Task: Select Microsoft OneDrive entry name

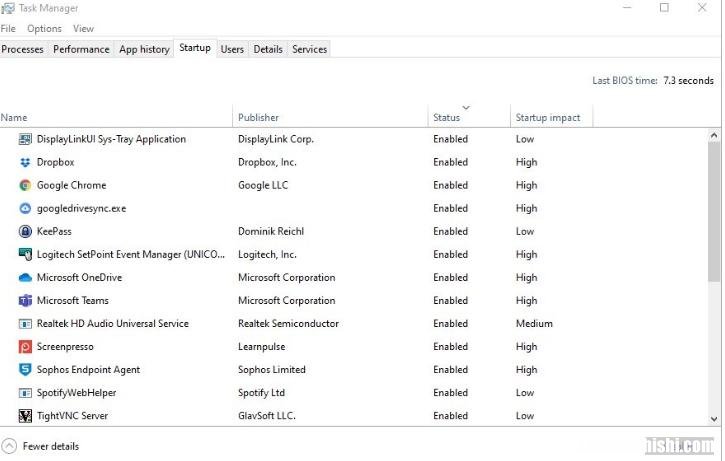Action: [80, 277]
